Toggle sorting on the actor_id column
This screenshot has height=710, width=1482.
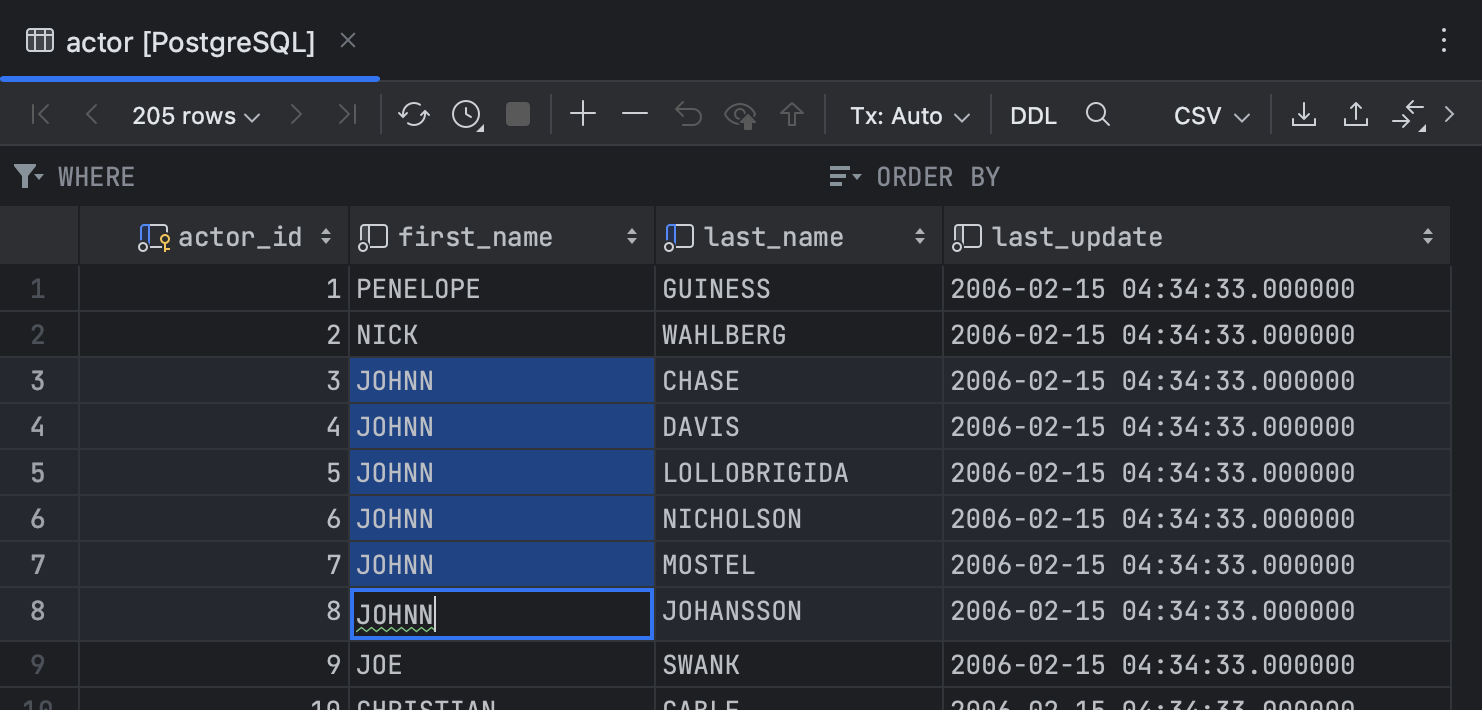326,236
